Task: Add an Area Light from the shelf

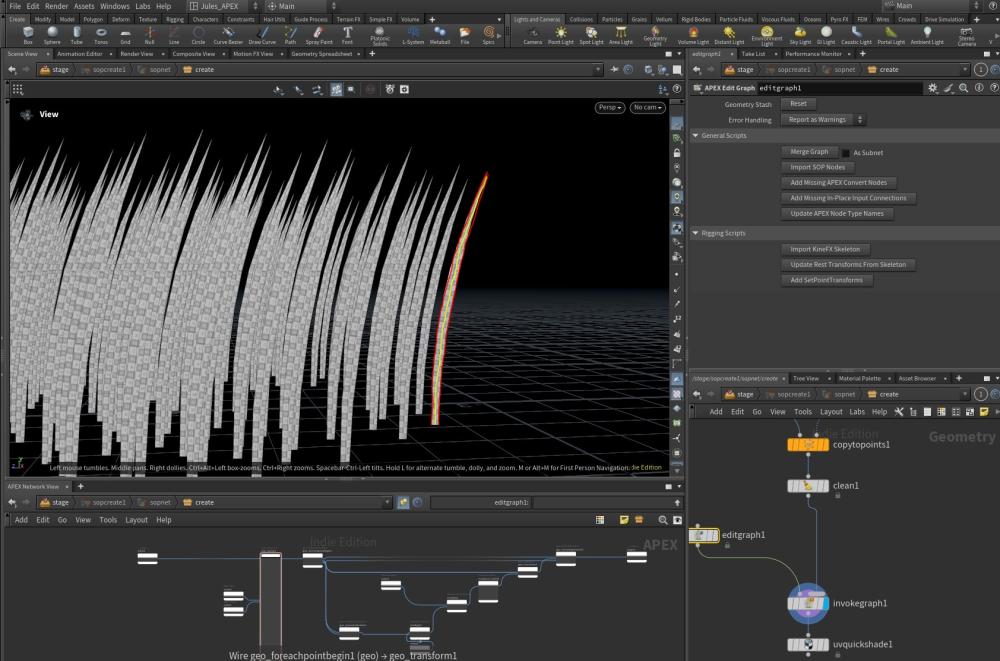Action: coord(621,35)
